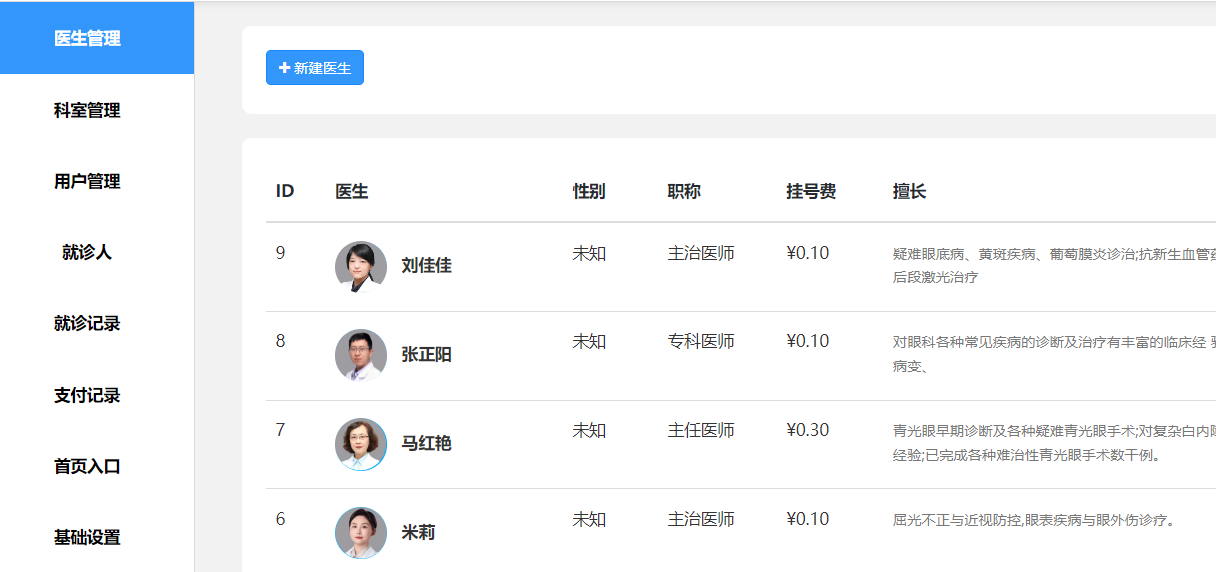Image resolution: width=1216 pixels, height=572 pixels.
Task: Select 首页入口 in the sidebar
Action: pyautogui.click(x=87, y=466)
